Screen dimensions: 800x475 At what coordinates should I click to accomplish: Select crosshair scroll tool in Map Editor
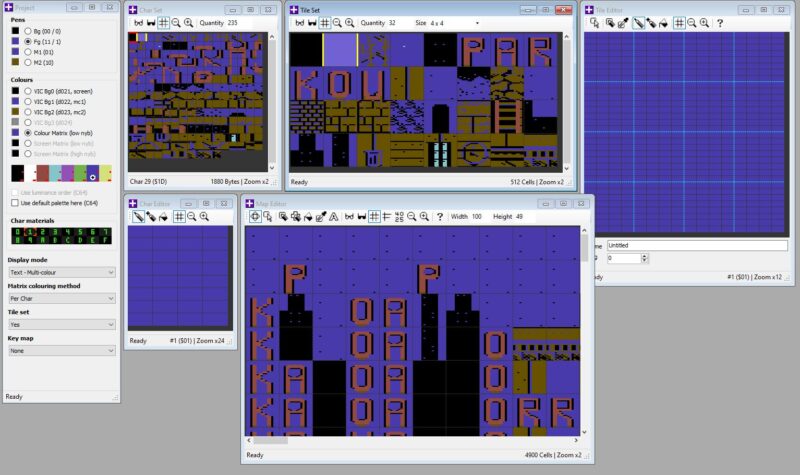click(x=255, y=217)
